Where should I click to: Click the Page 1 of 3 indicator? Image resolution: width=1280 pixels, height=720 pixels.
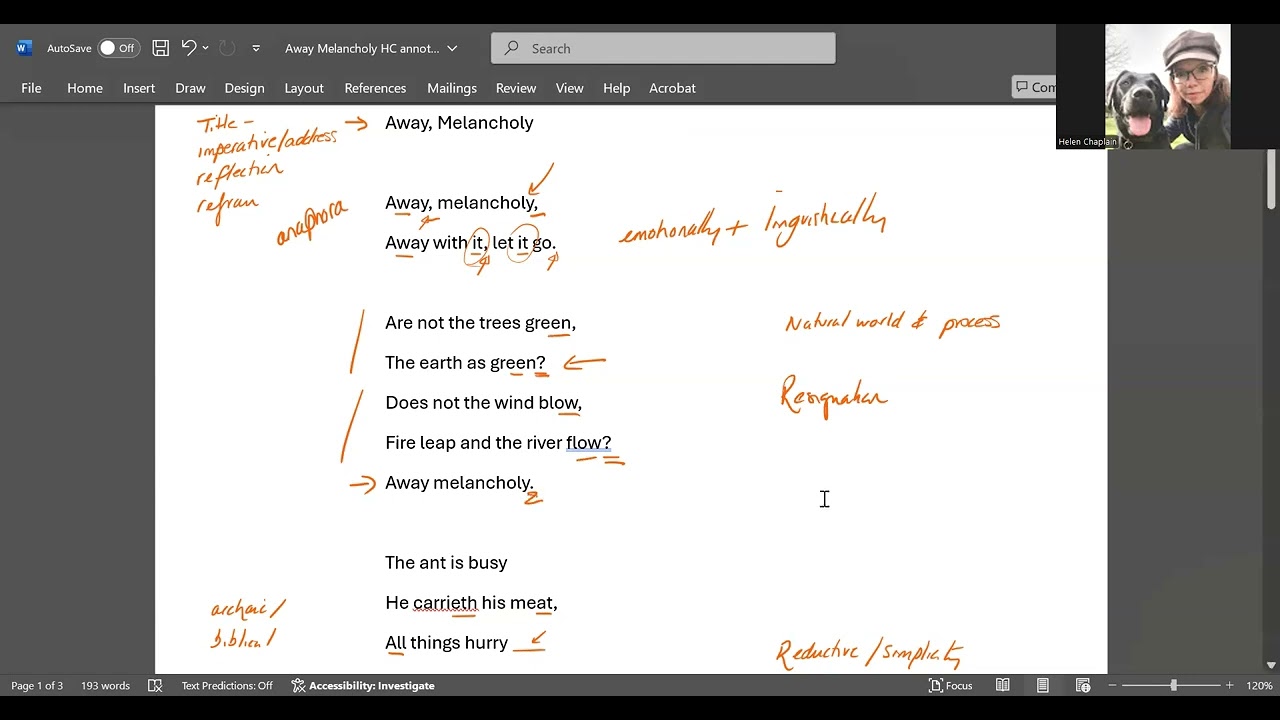click(37, 686)
